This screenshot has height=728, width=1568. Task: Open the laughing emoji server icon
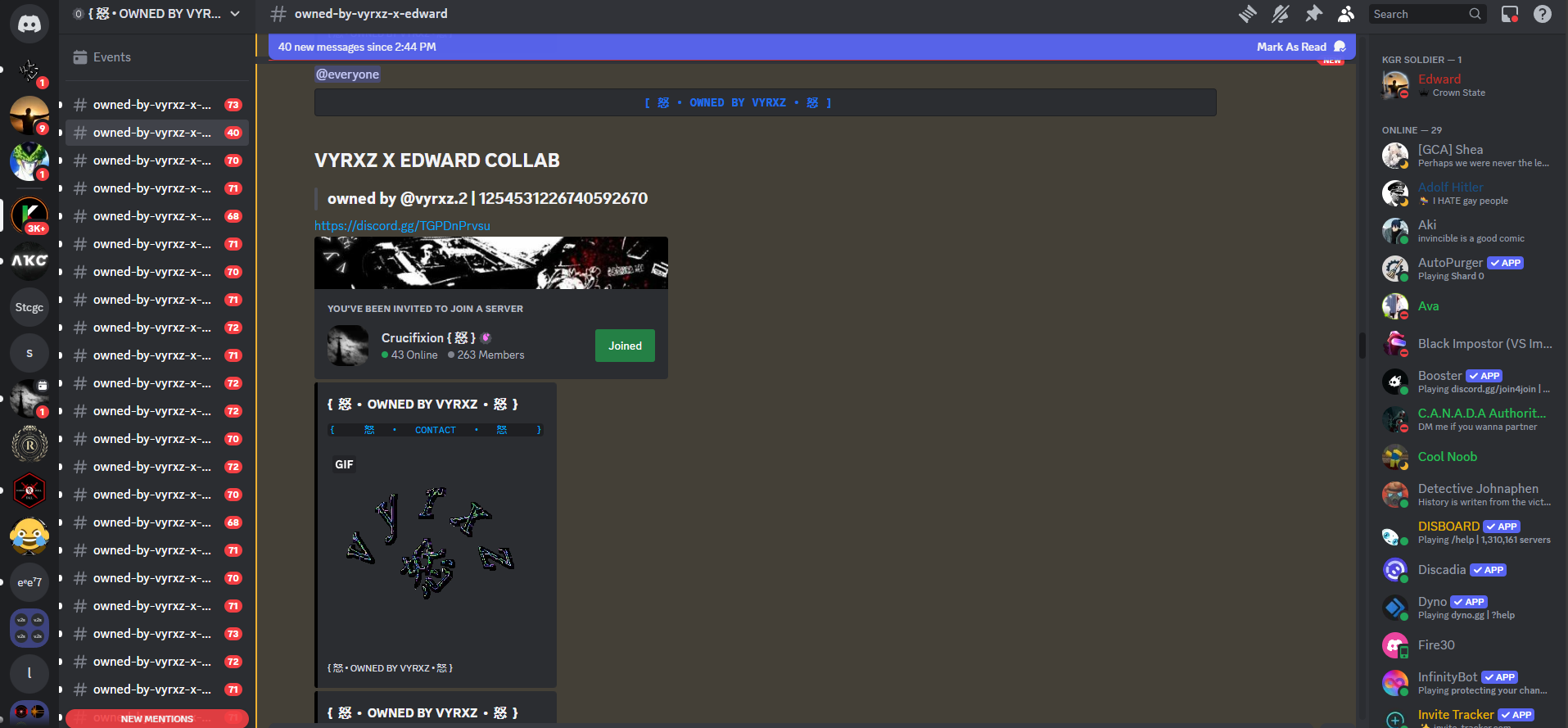pos(29,537)
